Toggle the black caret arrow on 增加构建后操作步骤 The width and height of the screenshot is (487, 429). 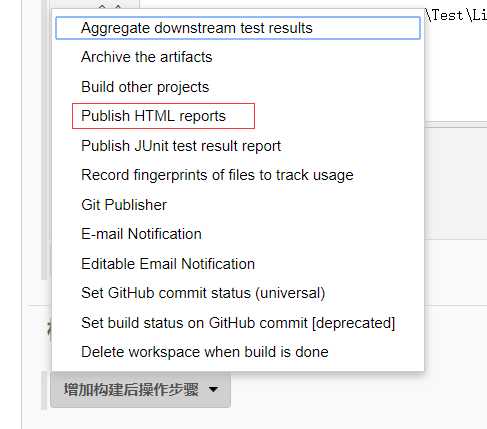point(213,389)
